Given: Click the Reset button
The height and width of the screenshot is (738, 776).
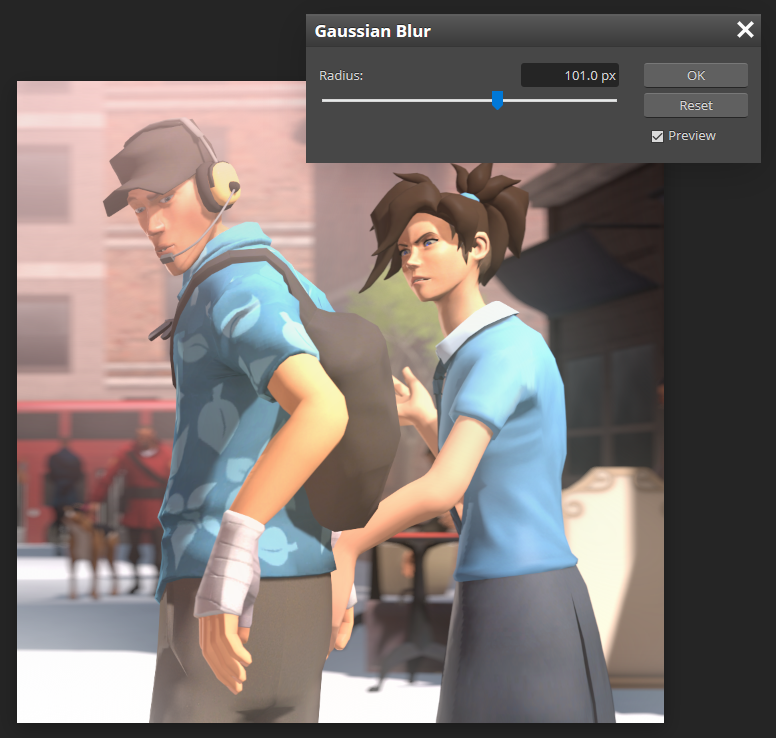Looking at the screenshot, I should [x=695, y=105].
